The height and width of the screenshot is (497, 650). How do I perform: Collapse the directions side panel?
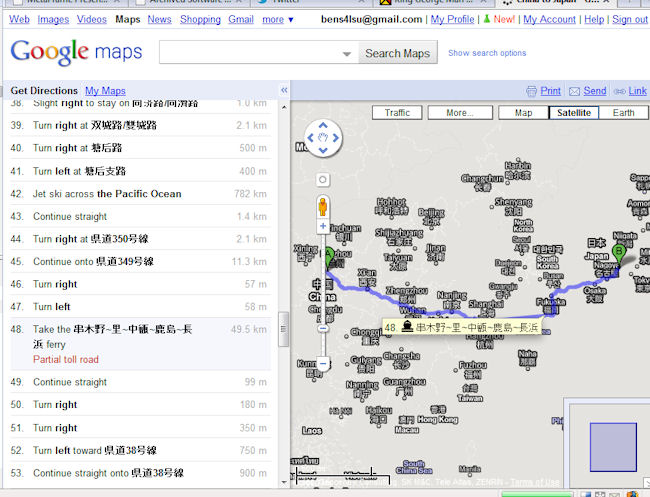pos(283,90)
